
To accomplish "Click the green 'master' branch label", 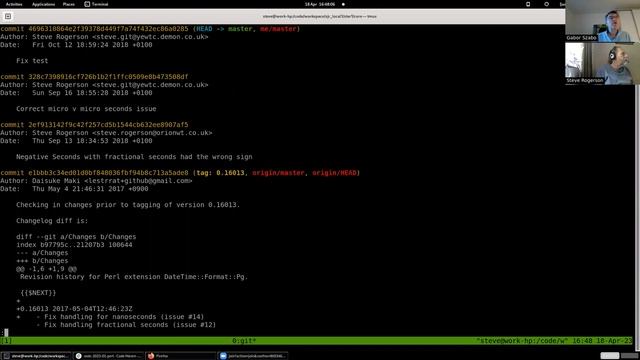I will (240, 29).
